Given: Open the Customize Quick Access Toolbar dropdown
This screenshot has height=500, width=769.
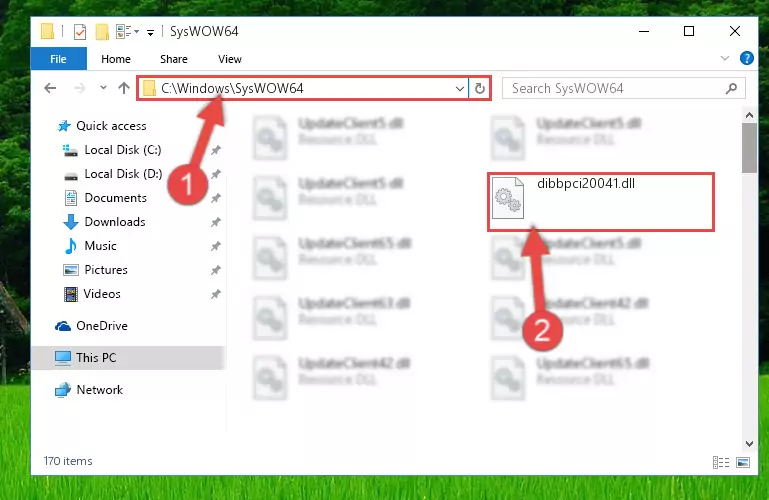Looking at the screenshot, I should click(151, 32).
